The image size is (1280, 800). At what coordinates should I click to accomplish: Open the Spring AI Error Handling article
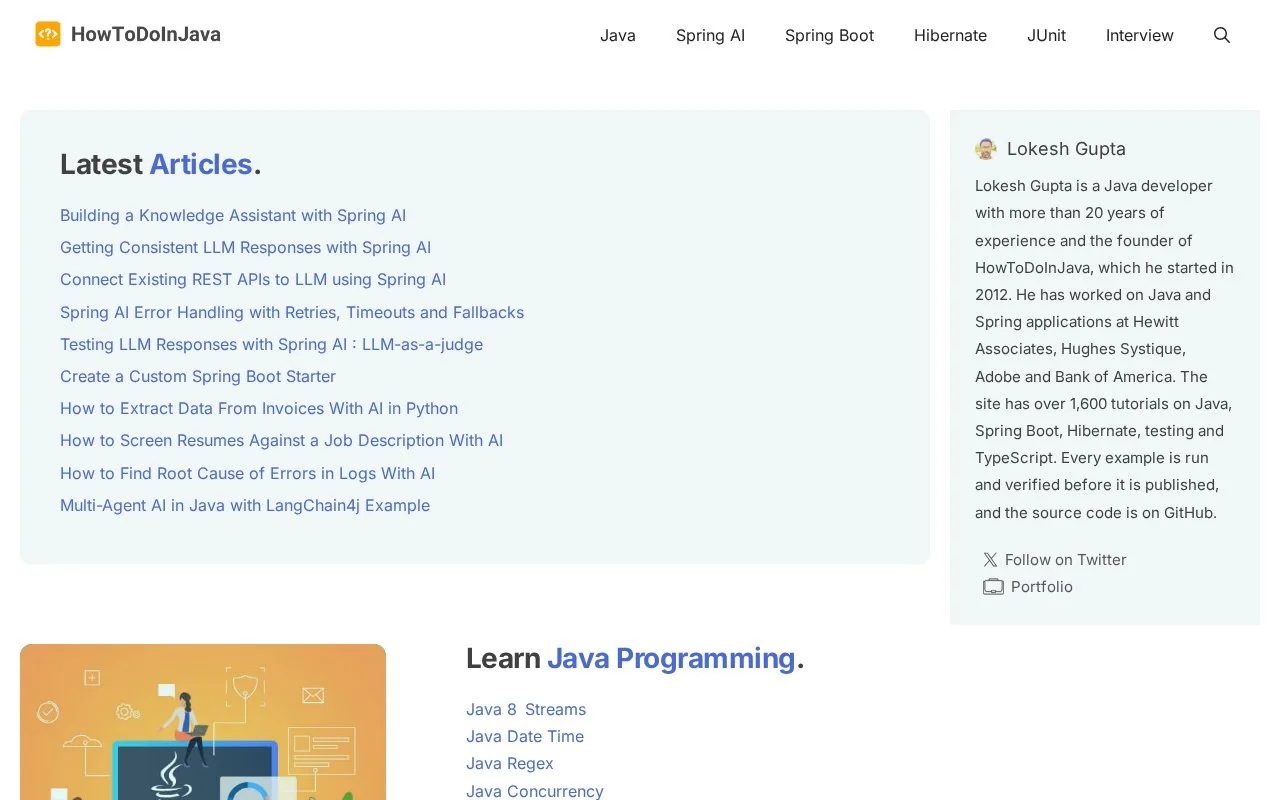point(292,312)
